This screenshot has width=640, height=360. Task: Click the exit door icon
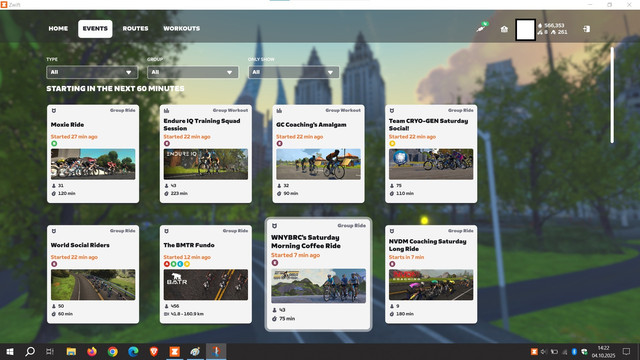point(587,29)
